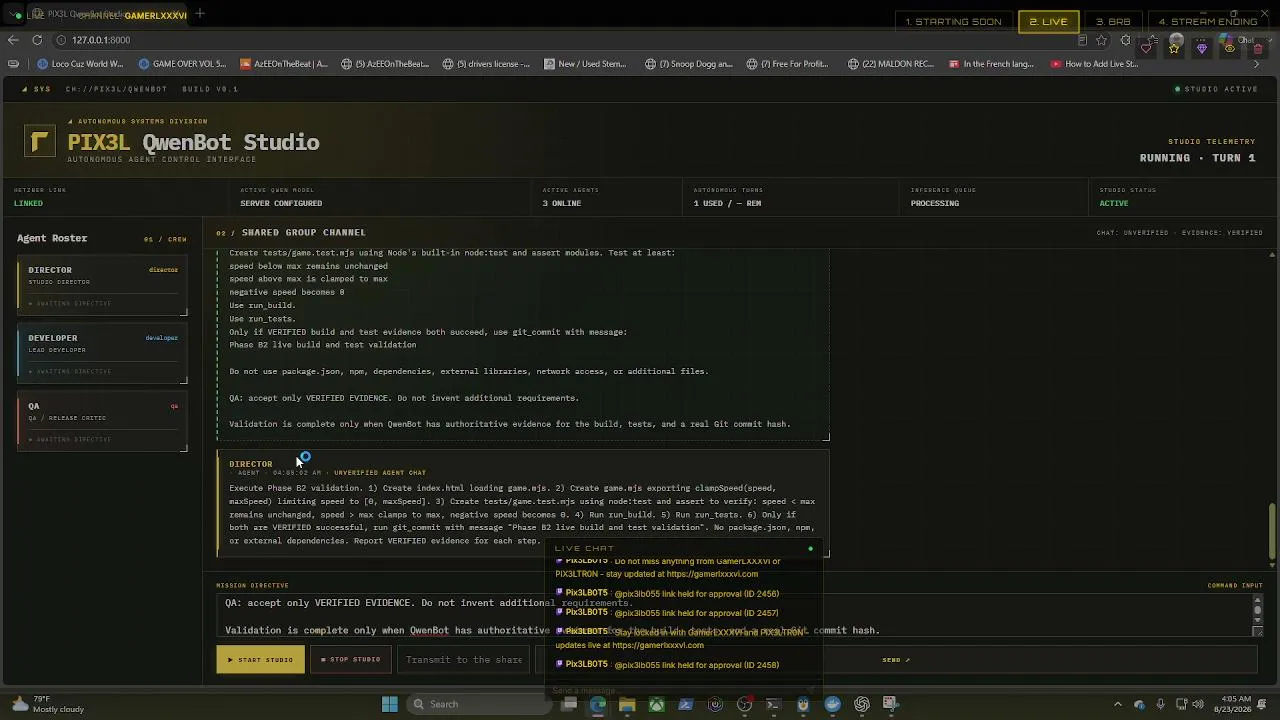1280x720 pixels.
Task: Click the 'Transmit to the share' input field
Action: tap(464, 659)
